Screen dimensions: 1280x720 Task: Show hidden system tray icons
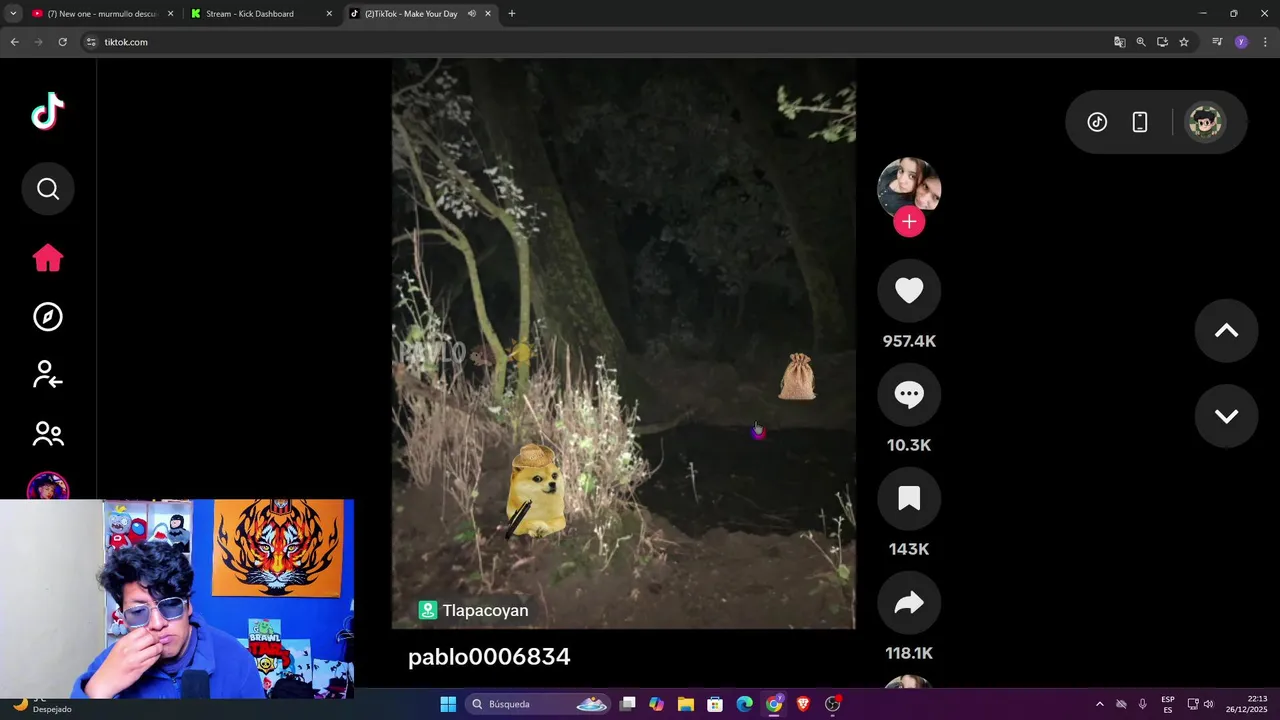click(x=1100, y=704)
